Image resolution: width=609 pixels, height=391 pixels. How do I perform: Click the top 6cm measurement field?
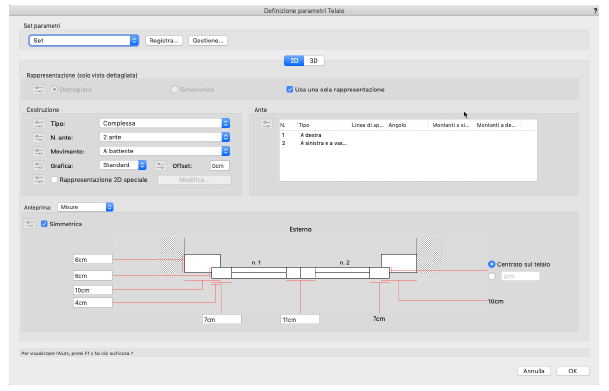coord(93,259)
